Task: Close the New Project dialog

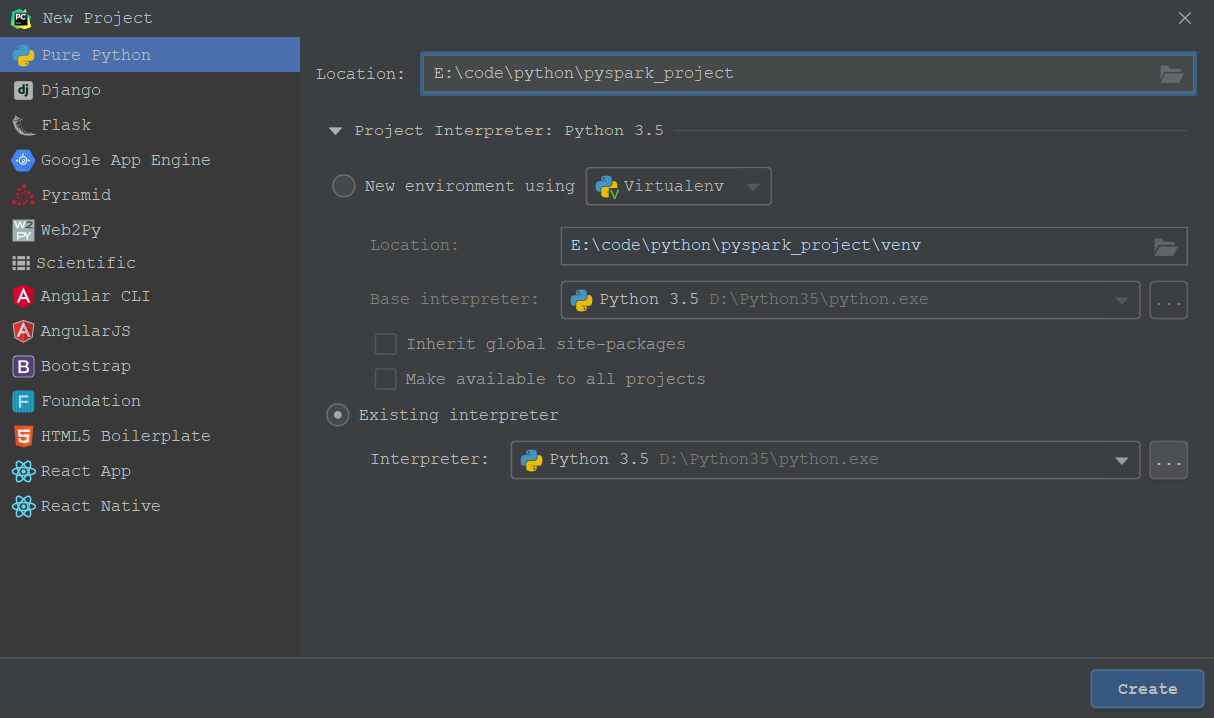Action: pyautogui.click(x=1185, y=18)
